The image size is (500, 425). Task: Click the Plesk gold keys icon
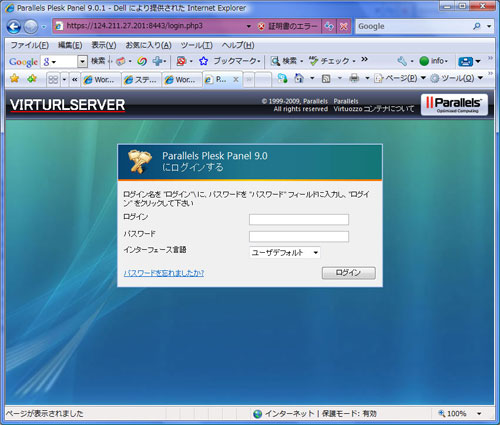coord(140,162)
